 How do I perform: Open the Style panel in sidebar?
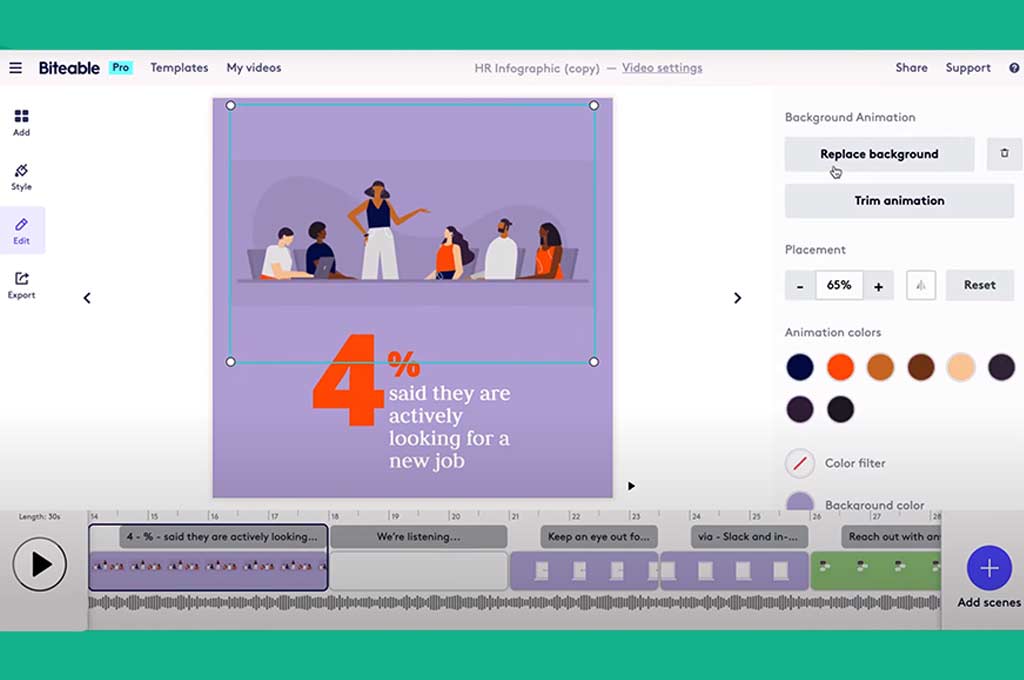pos(22,177)
